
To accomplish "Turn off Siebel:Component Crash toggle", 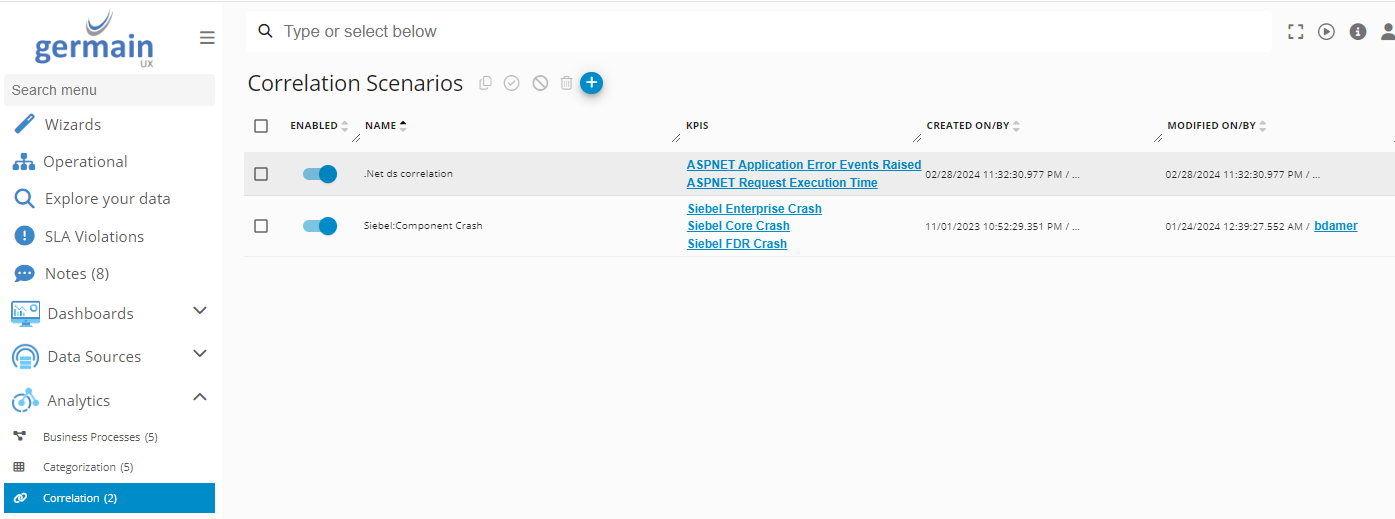I will point(320,226).
